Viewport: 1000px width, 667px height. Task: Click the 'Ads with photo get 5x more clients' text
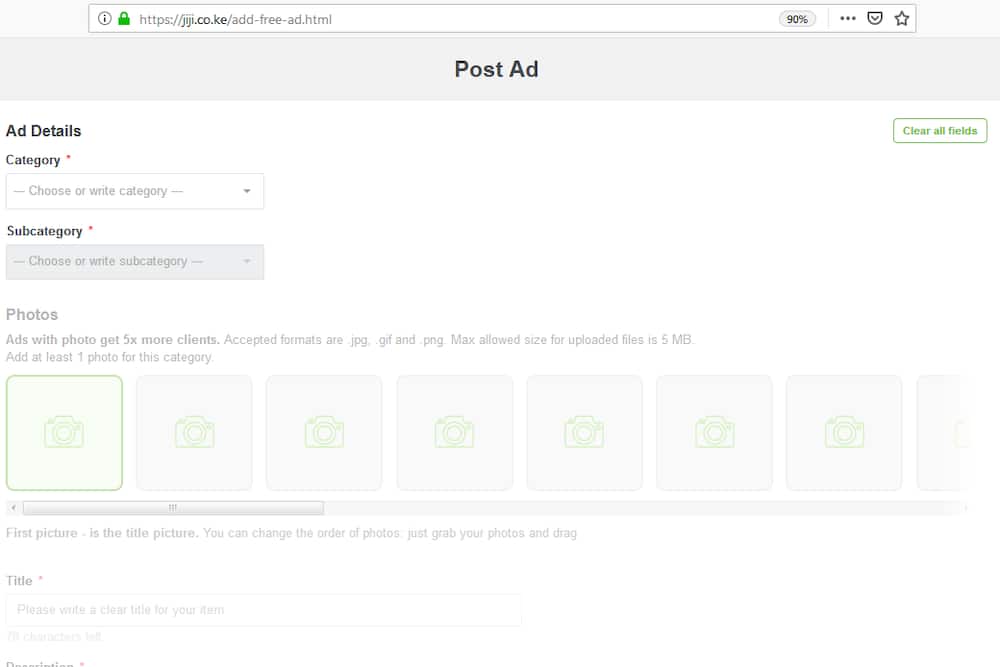pos(113,340)
